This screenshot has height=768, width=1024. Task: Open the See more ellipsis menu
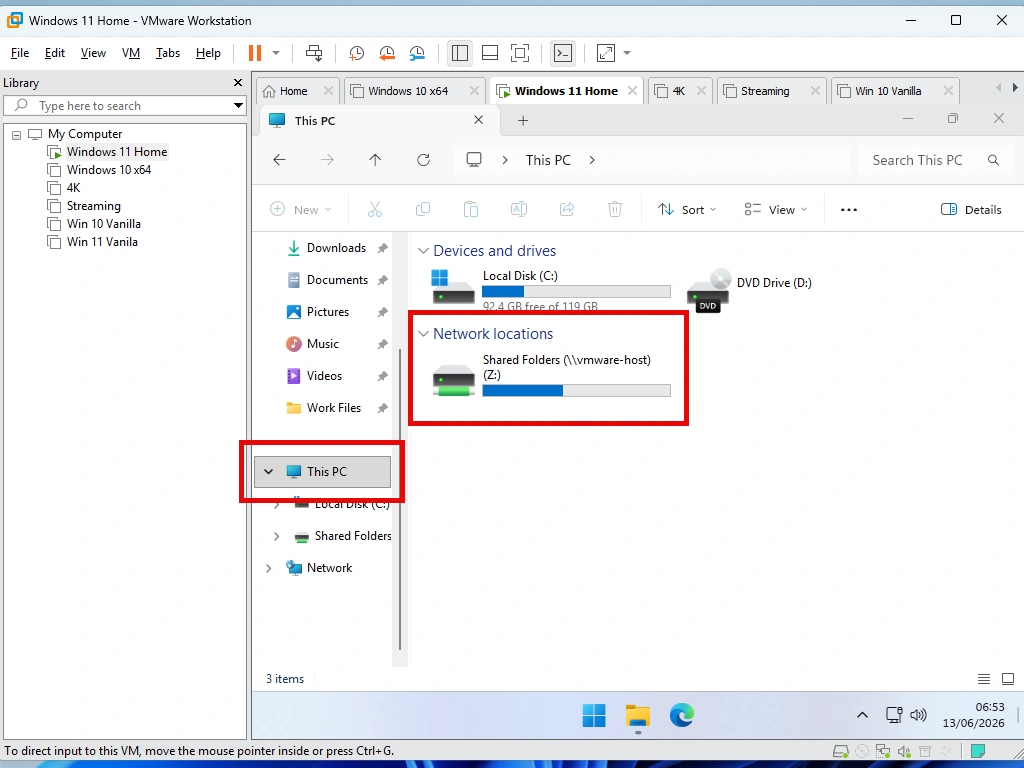tap(848, 210)
